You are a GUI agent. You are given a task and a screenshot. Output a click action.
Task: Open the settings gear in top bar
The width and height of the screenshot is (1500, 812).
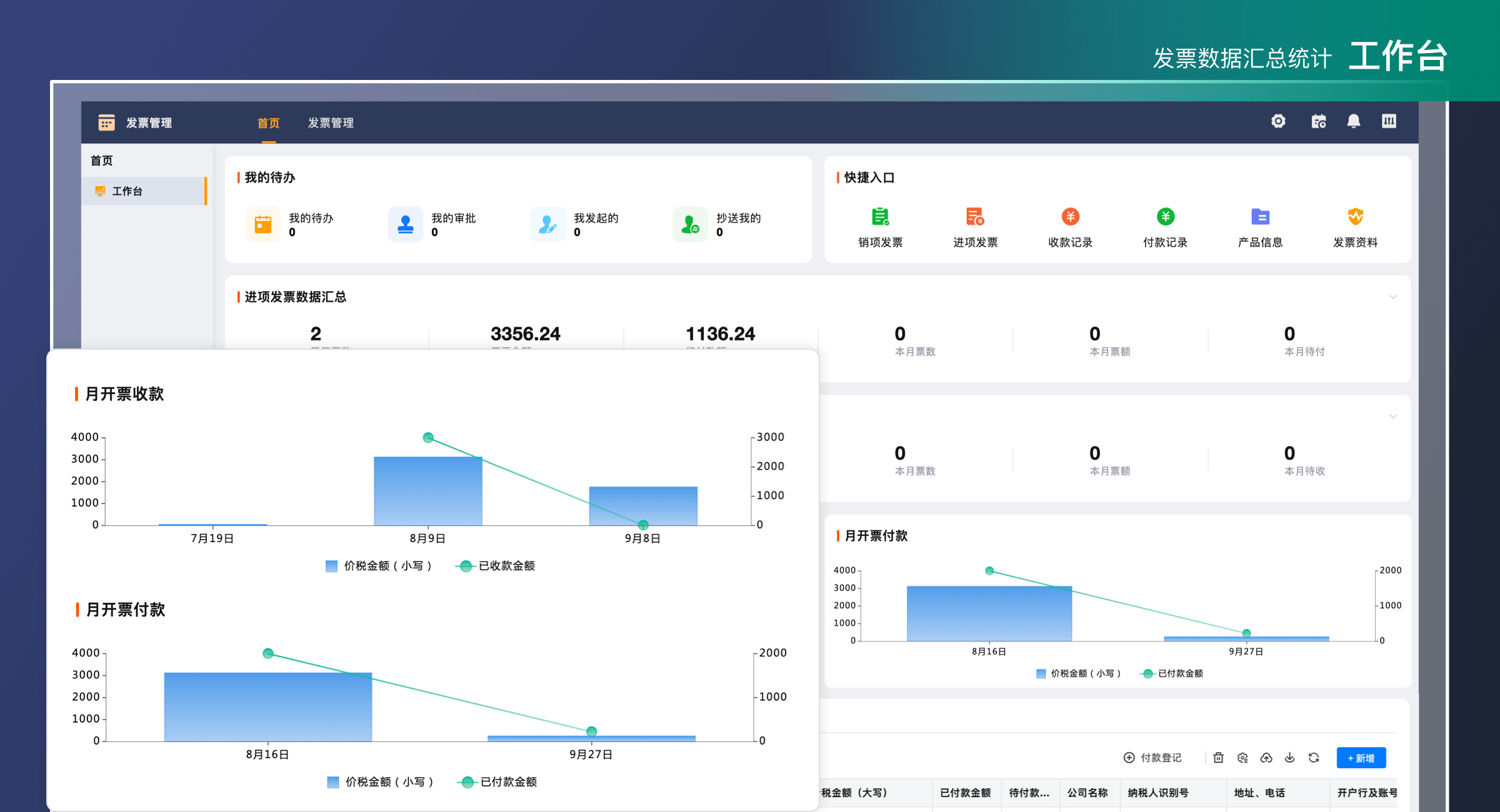[x=1278, y=121]
